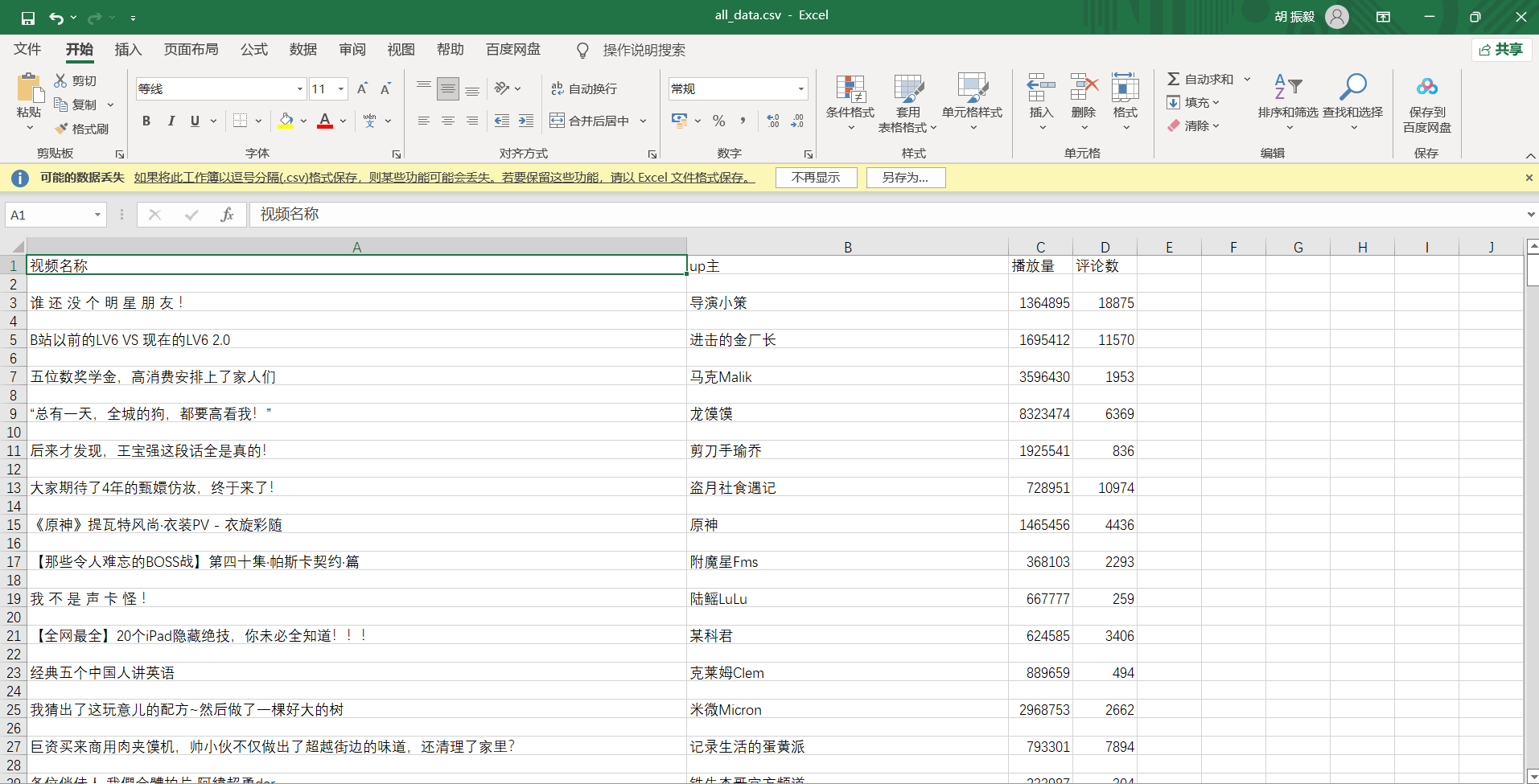Screen dimensions: 1539x784
Task: Open Conditional Formatting
Action: (850, 103)
